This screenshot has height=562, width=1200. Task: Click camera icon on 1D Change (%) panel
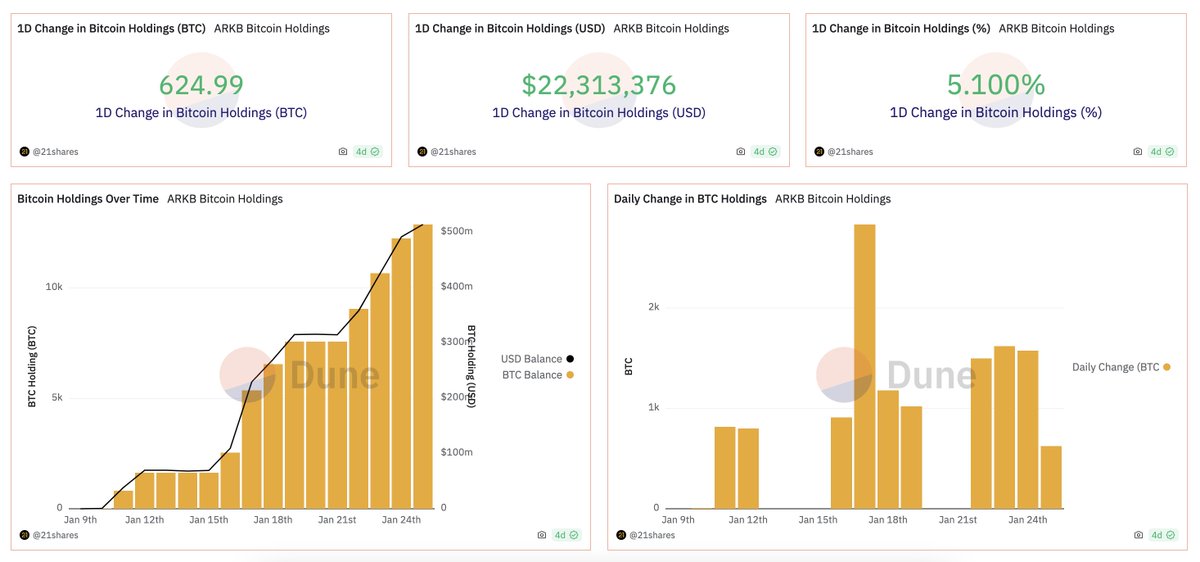tap(1137, 152)
